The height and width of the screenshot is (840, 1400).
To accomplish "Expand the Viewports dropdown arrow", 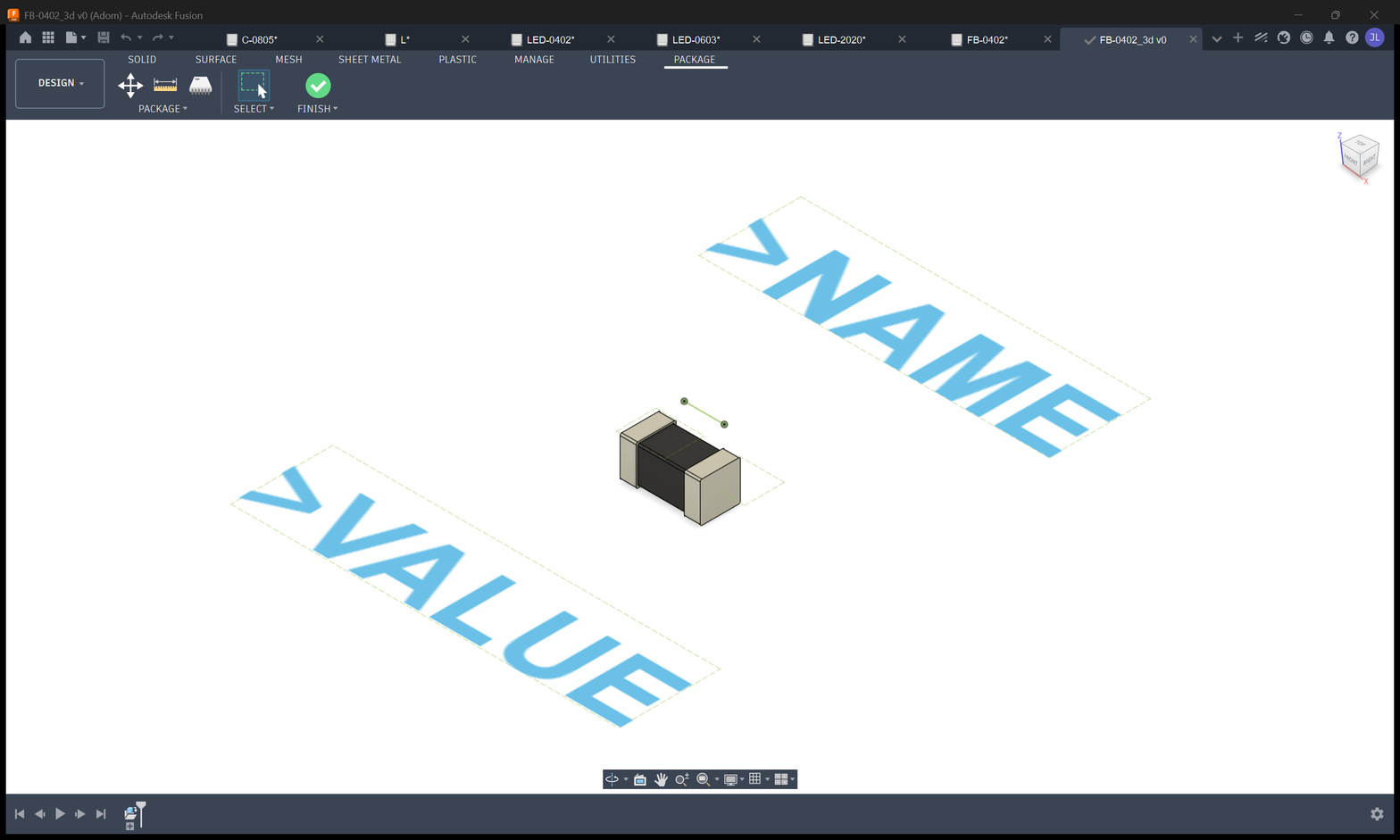I will pyautogui.click(x=792, y=779).
